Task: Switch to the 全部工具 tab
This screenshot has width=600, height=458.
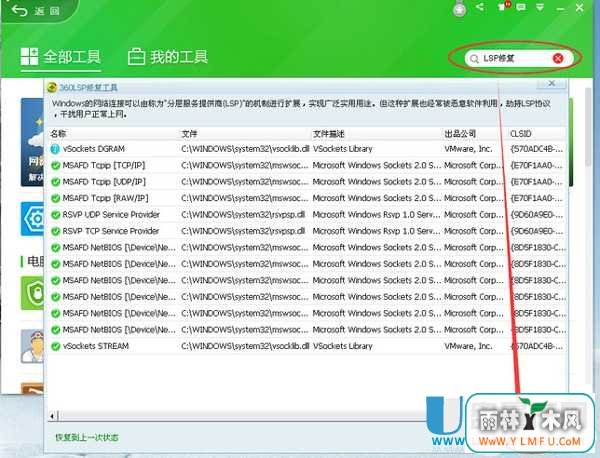Action: [60, 57]
